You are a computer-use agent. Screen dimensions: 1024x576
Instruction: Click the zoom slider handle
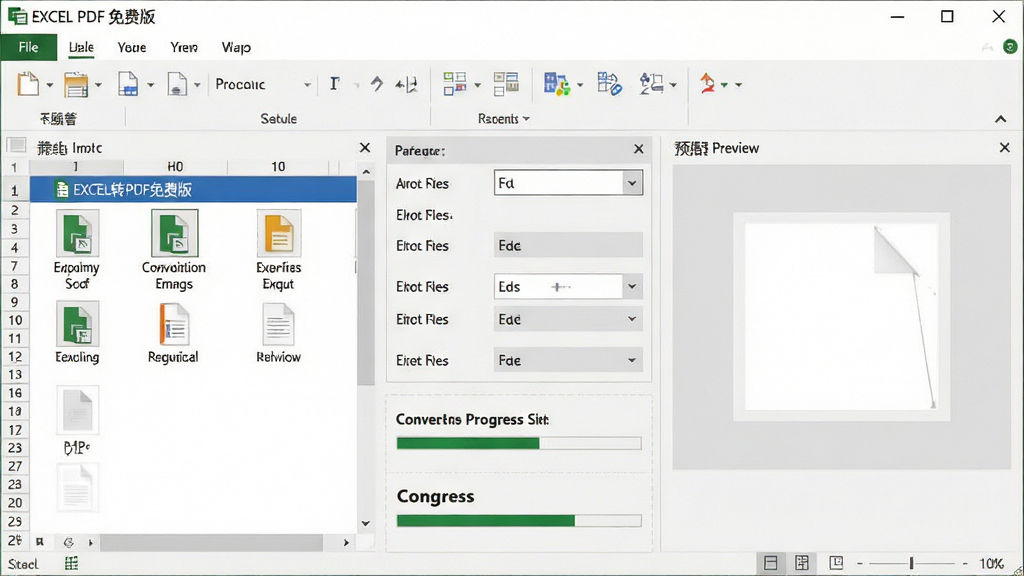point(911,563)
